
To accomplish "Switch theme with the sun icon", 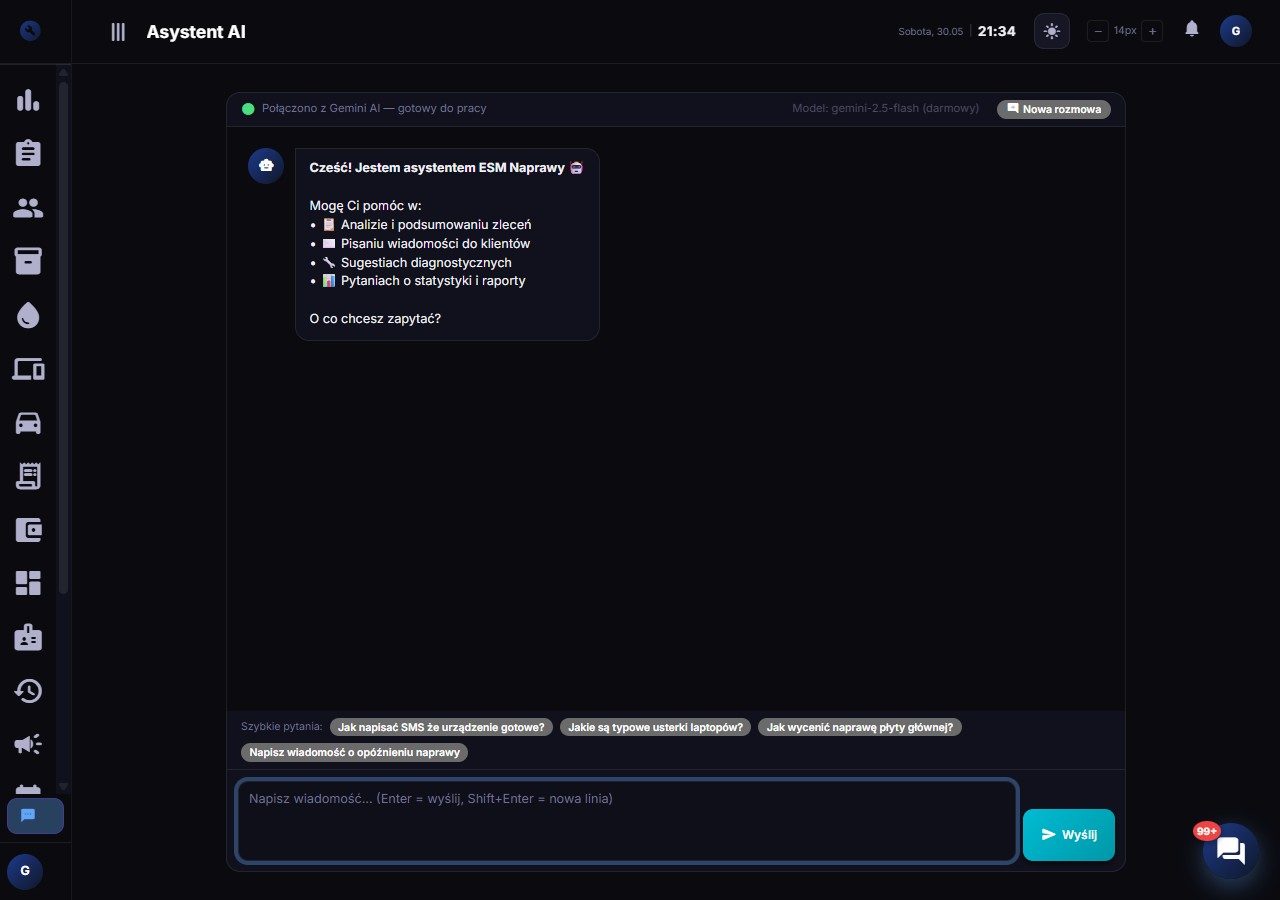I will (1052, 31).
